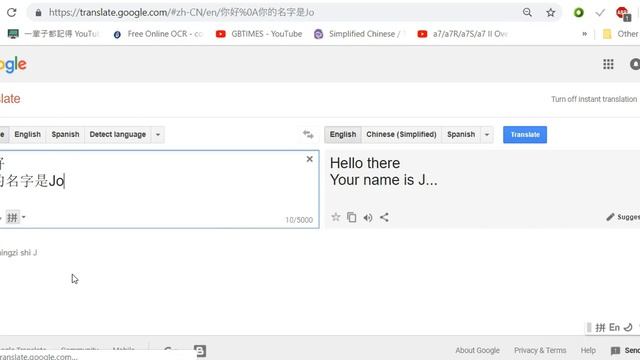Select Spanish as target language
This screenshot has height=360, width=640.
[461, 134]
